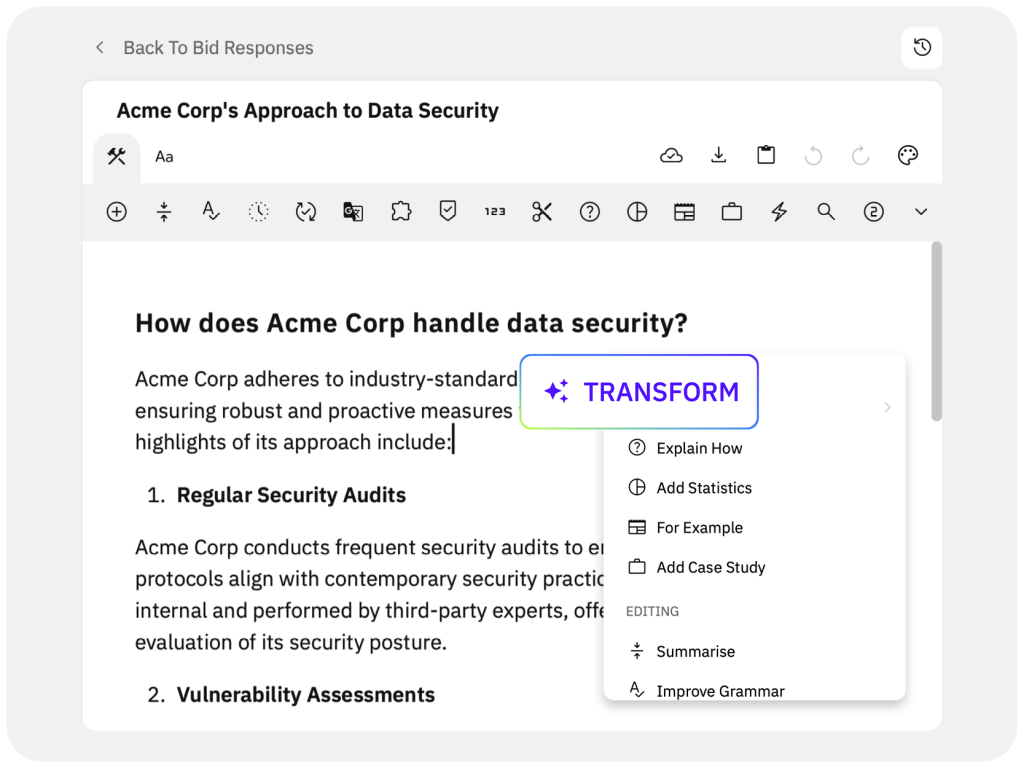Open the search magnifier tool

(x=826, y=212)
